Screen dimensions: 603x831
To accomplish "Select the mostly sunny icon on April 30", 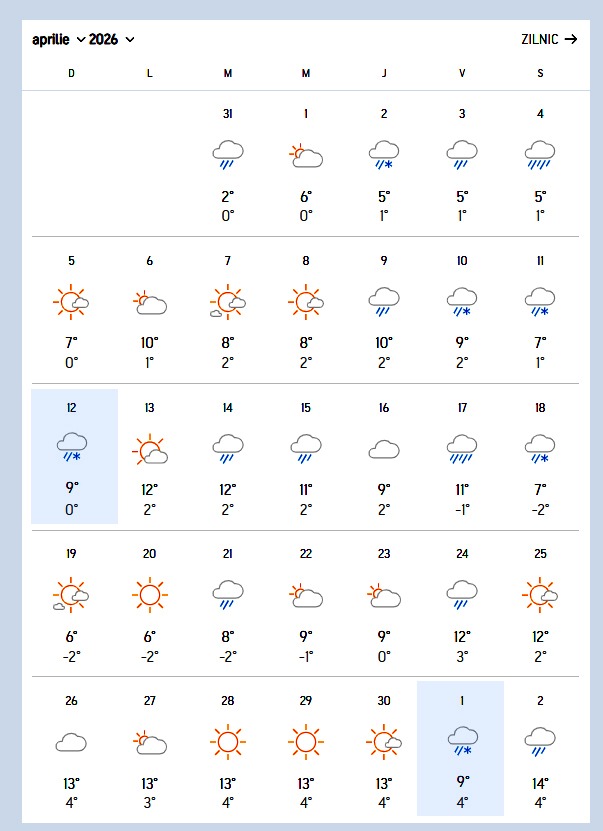I will pos(384,742).
